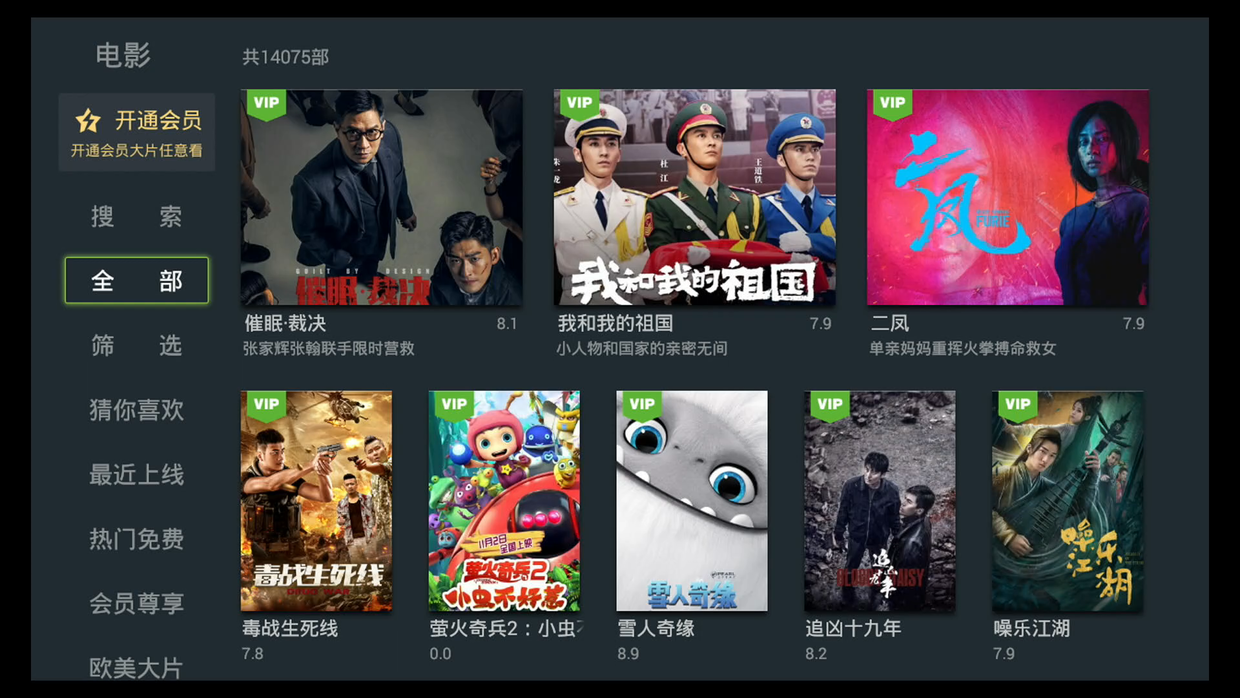Click the VIP badge on 毒战生死线 poster

pyautogui.click(x=266, y=405)
